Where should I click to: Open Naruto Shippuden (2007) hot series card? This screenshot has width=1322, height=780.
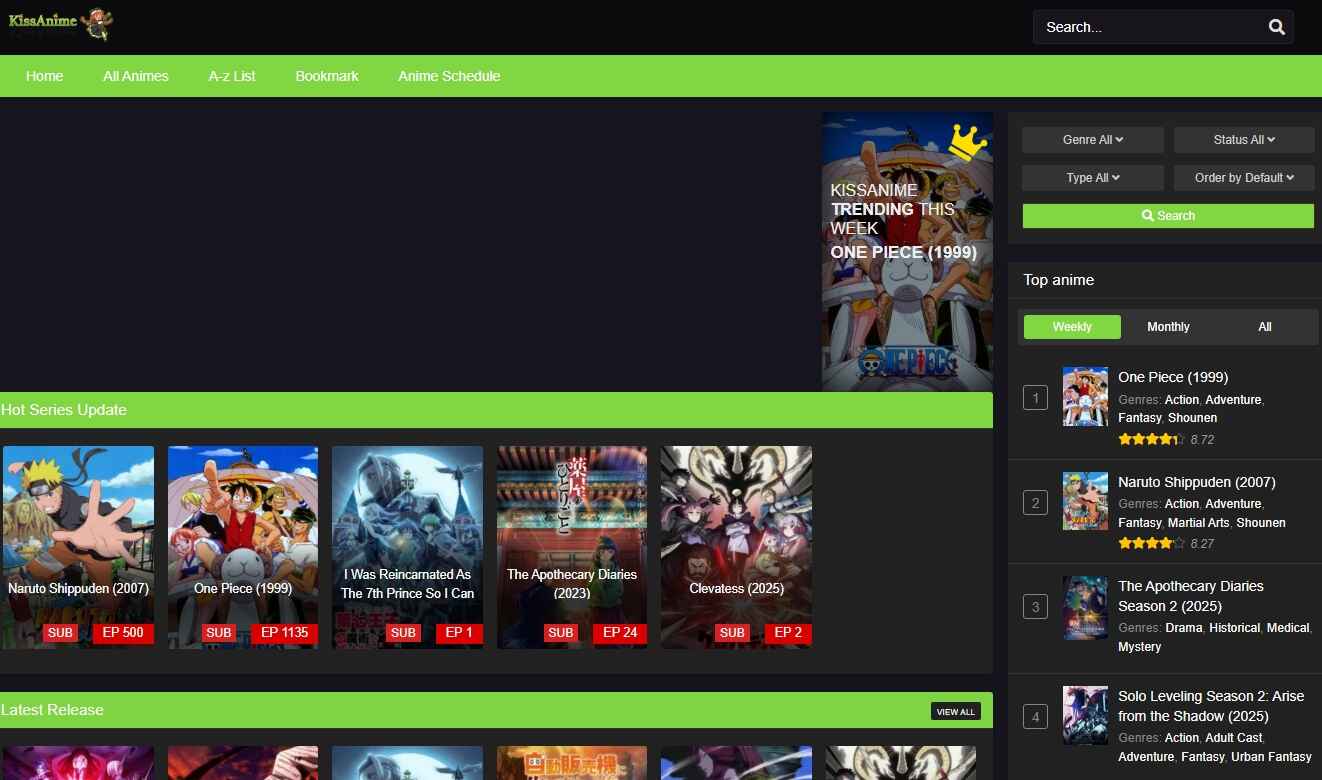[x=78, y=547]
